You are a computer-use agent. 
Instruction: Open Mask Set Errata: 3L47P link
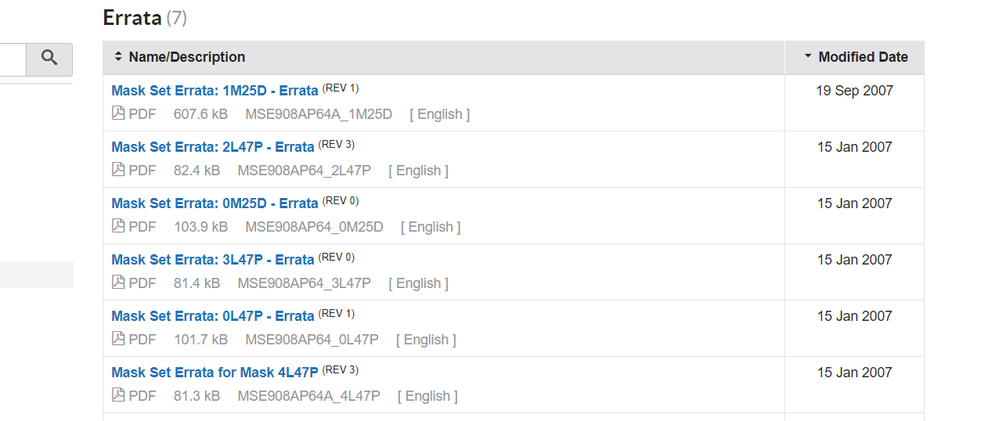click(212, 260)
